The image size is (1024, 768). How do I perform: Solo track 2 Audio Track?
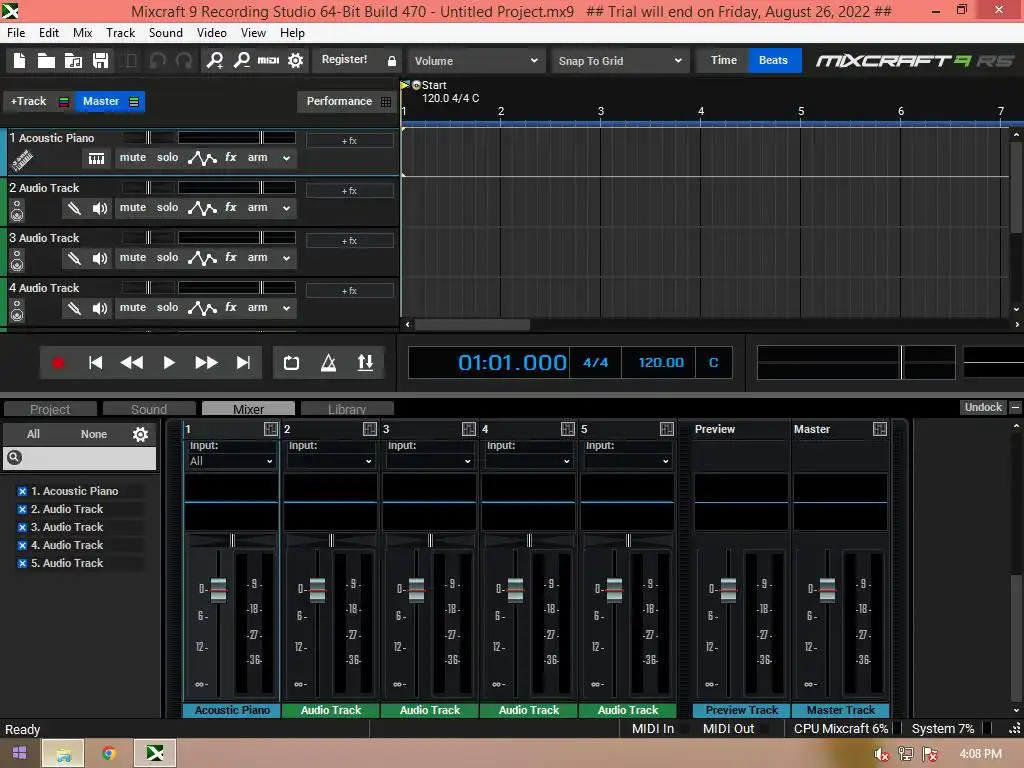(x=167, y=208)
